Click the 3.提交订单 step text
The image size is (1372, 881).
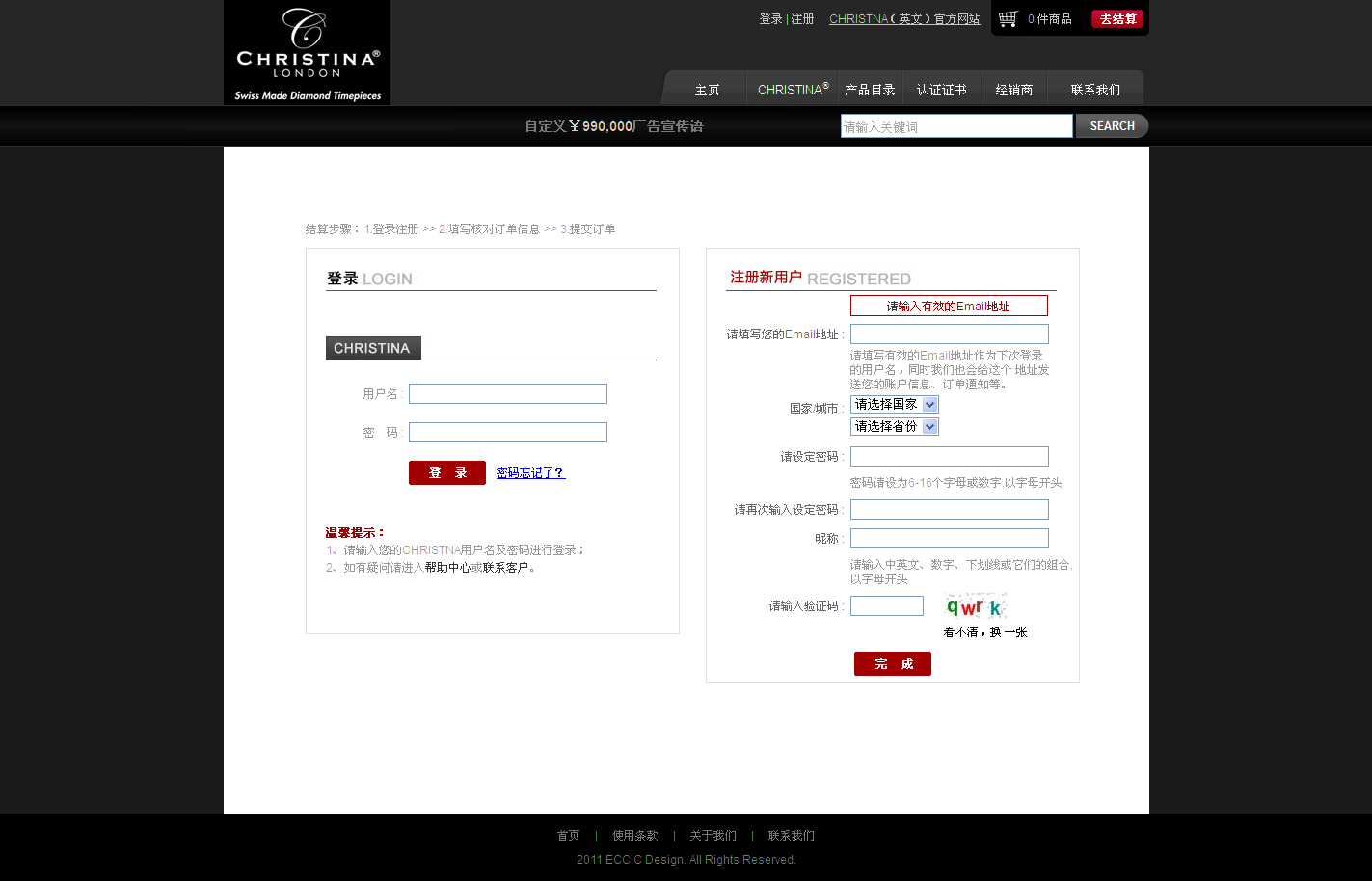coord(588,229)
